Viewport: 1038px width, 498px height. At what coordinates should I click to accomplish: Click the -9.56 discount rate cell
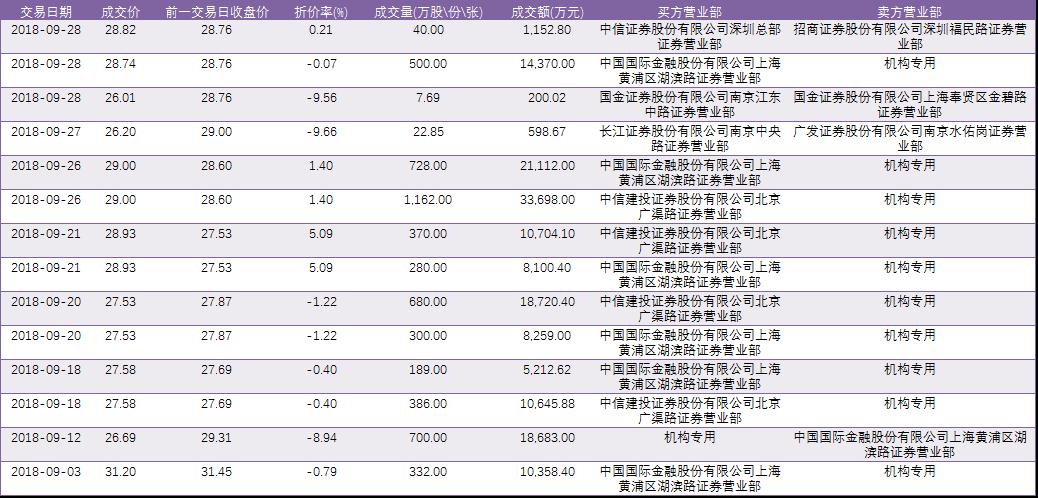pyautogui.click(x=321, y=97)
